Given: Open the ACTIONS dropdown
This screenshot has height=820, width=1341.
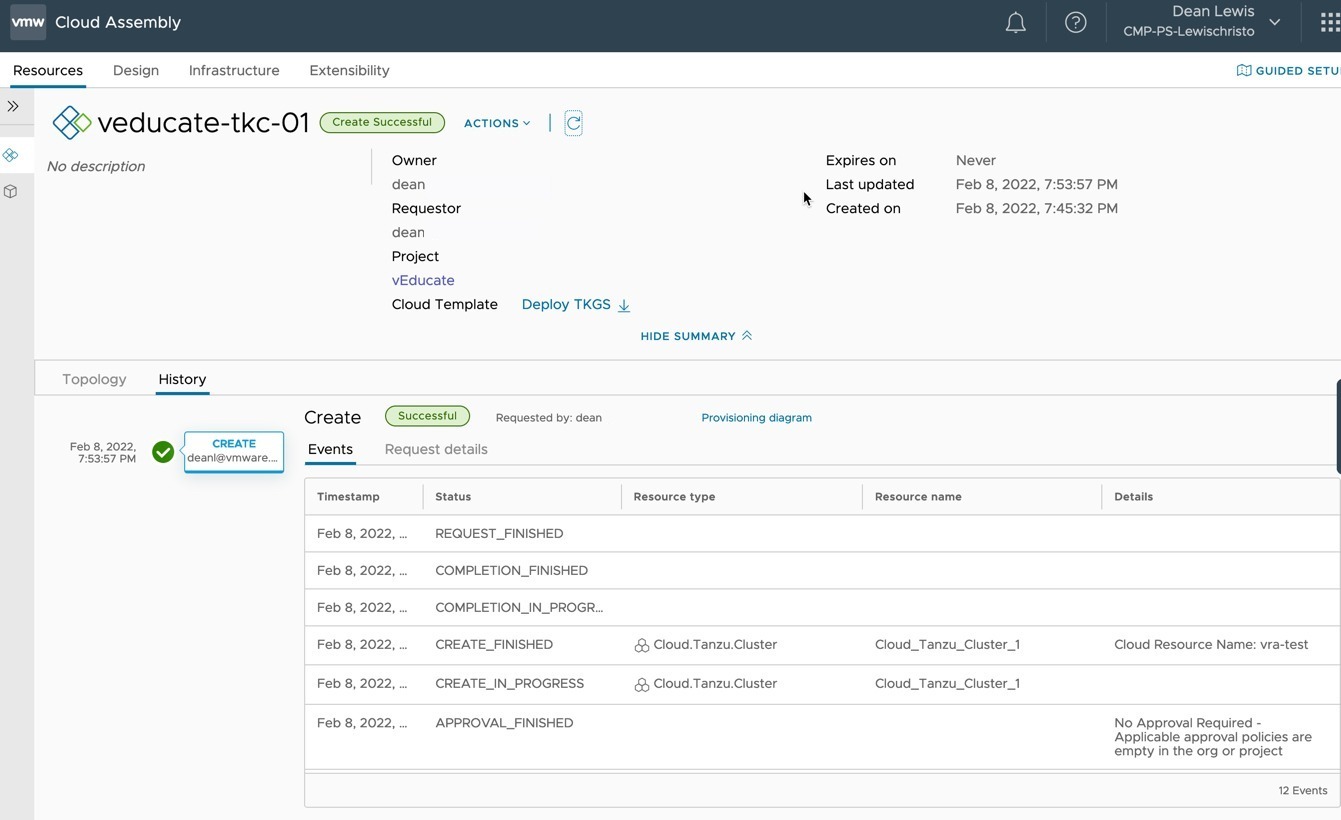Looking at the screenshot, I should tap(497, 123).
